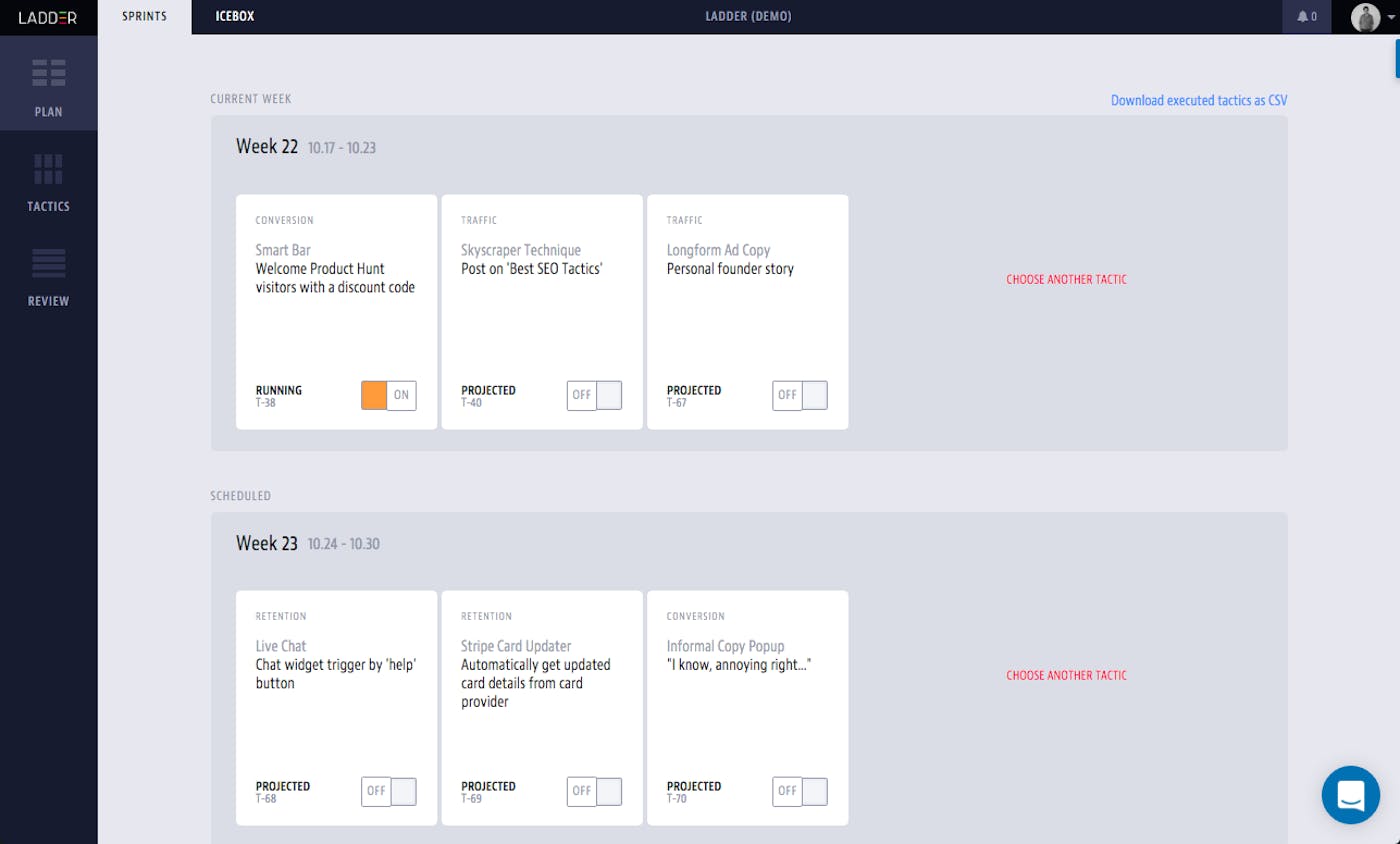
Task: Switch on the Longform Ad Copy toggle
Action: (800, 395)
